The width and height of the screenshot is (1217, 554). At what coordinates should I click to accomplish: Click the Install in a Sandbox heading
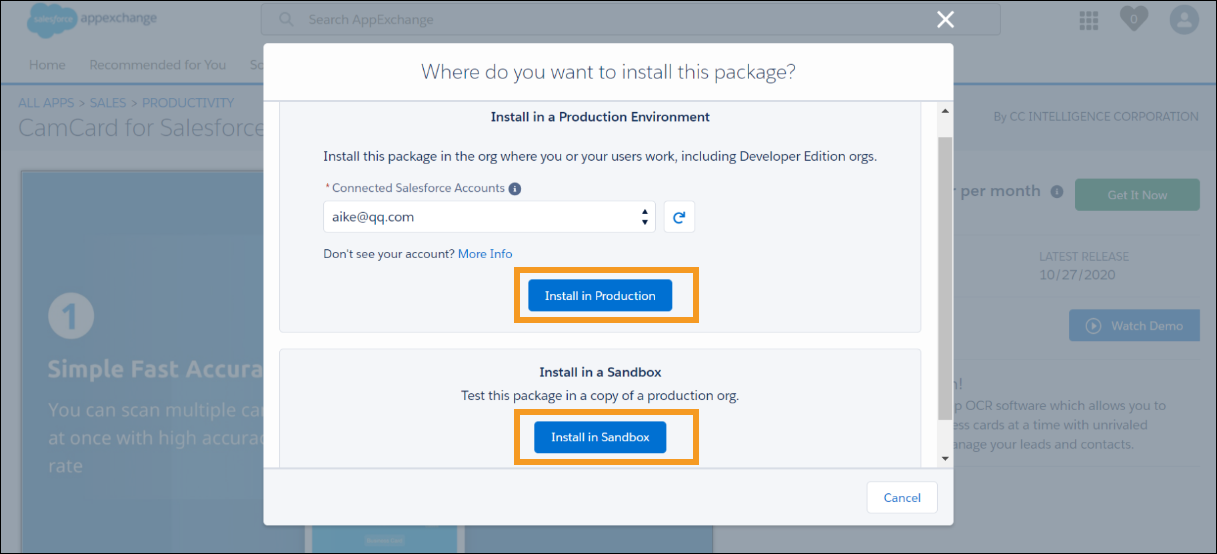tap(600, 373)
